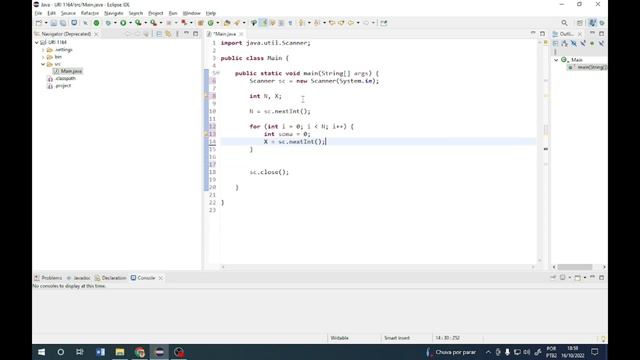Click the Search magnifier icon in toolbar
640x360 pixels.
(564, 23)
